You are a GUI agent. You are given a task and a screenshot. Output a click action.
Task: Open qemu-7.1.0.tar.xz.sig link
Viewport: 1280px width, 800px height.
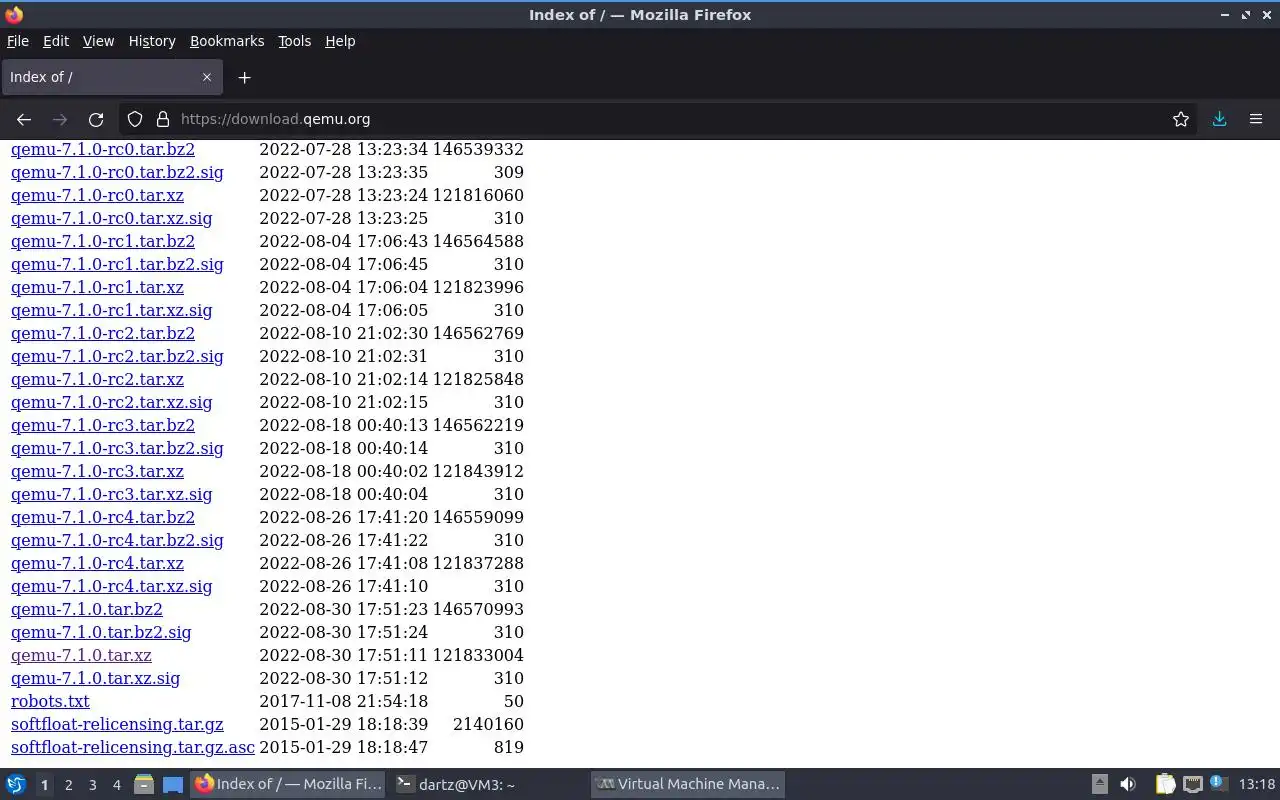click(x=95, y=678)
